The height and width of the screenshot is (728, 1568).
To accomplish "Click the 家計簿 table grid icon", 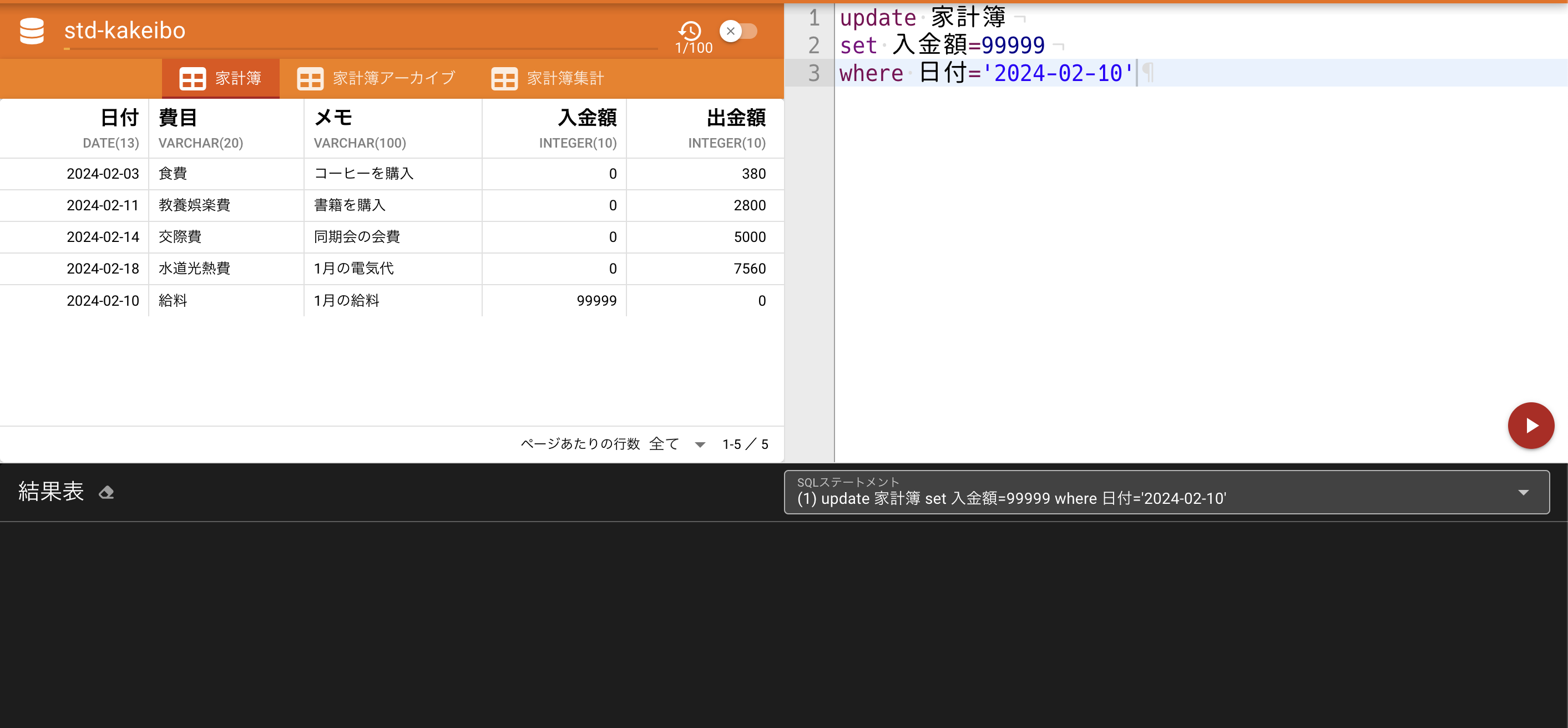I will 193,78.
